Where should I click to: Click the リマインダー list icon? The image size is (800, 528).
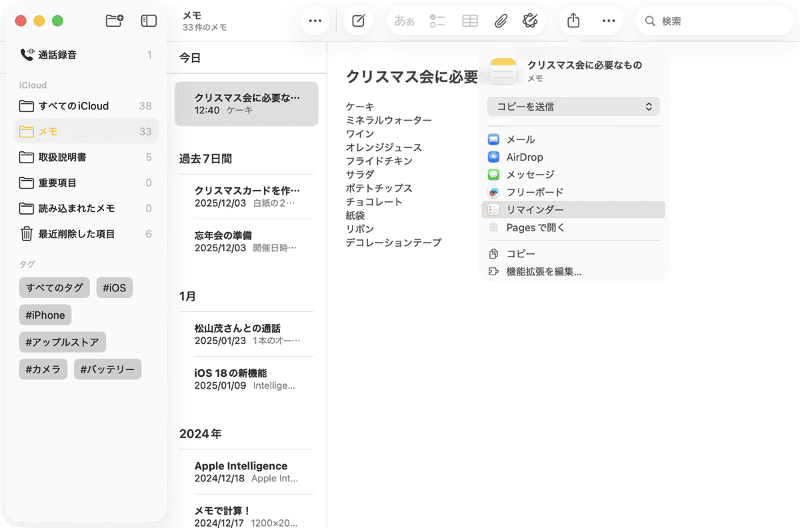pos(493,210)
